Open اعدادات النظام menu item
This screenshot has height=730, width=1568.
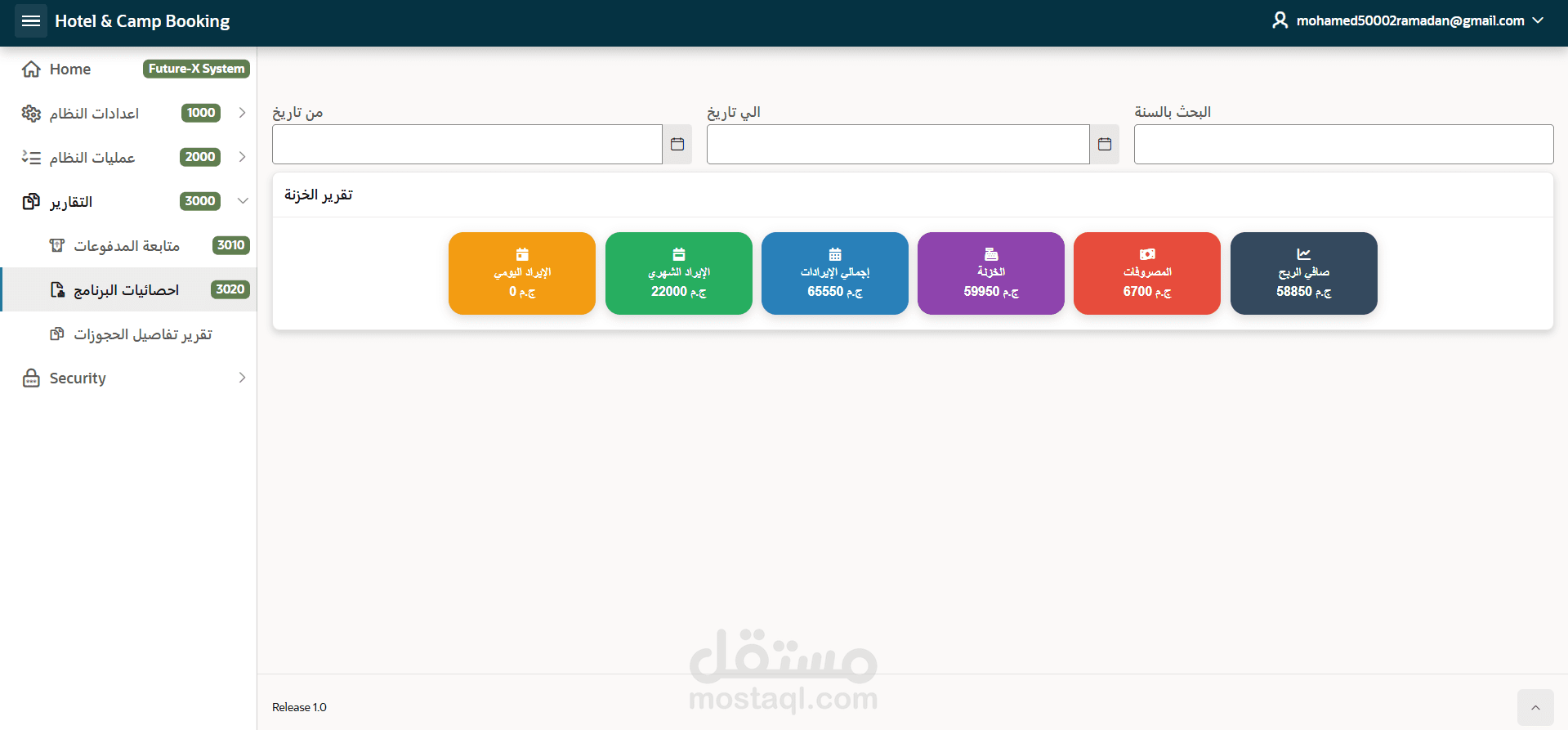[x=128, y=114]
